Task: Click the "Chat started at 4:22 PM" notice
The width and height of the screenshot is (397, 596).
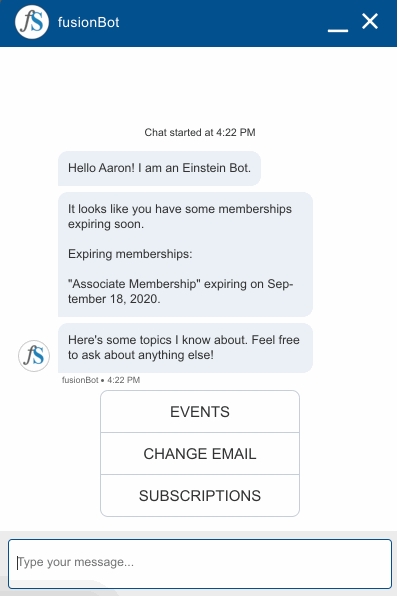Action: [200, 132]
